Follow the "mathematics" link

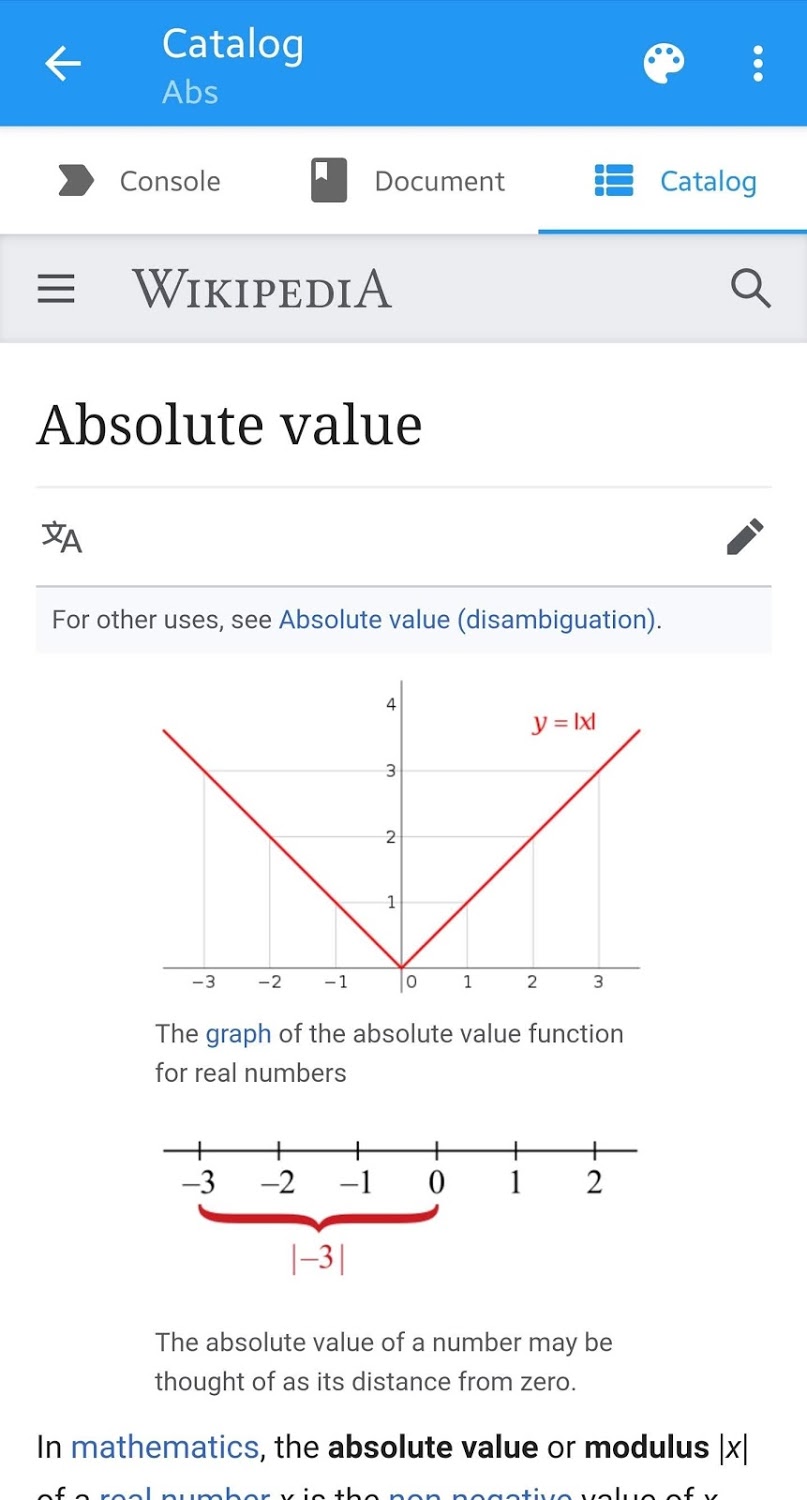tap(165, 1447)
